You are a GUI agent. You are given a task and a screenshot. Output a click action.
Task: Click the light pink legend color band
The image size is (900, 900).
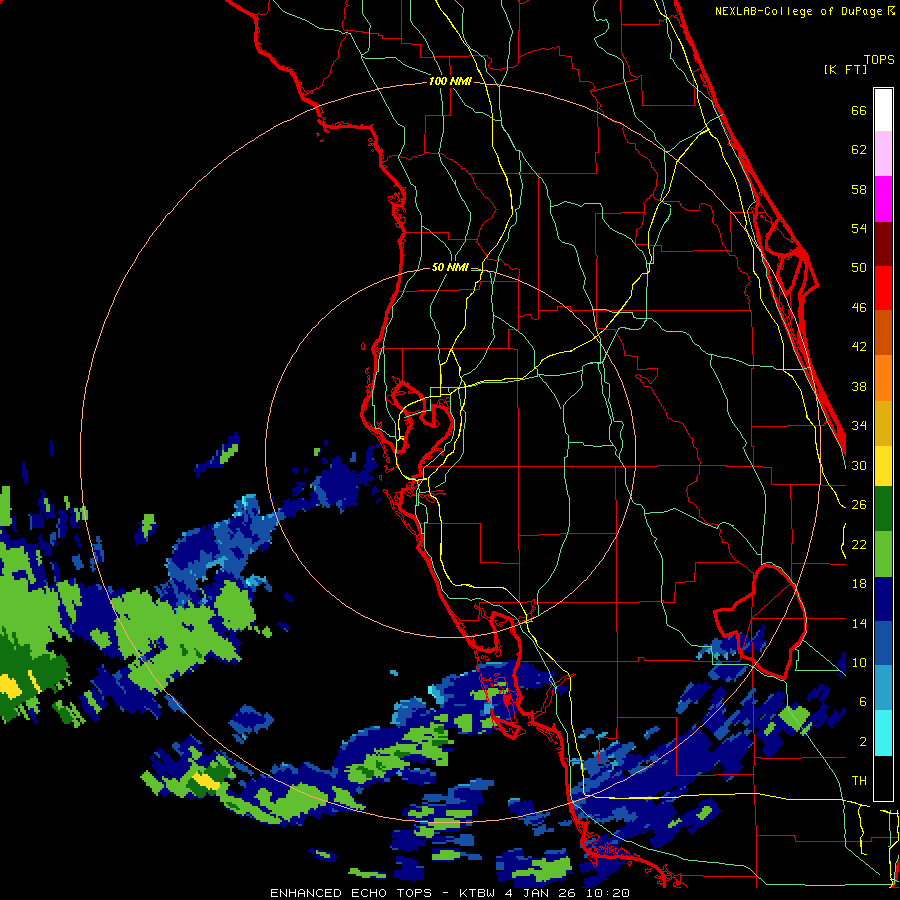tap(883, 154)
